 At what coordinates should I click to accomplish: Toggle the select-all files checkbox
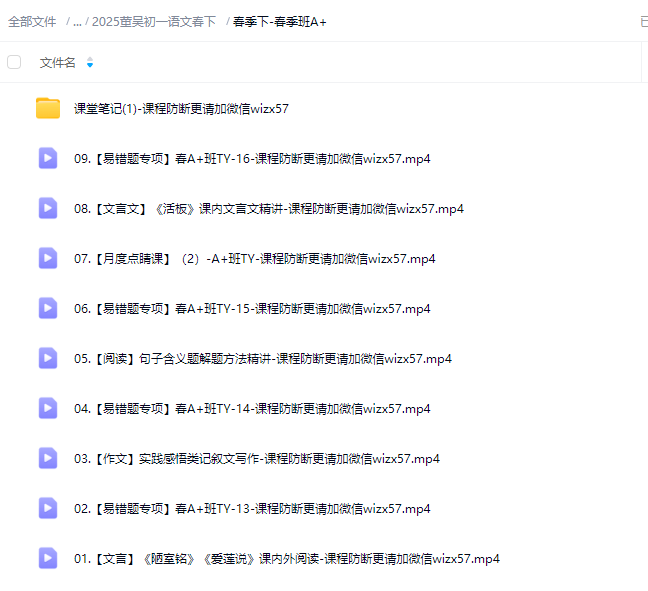tap(14, 62)
